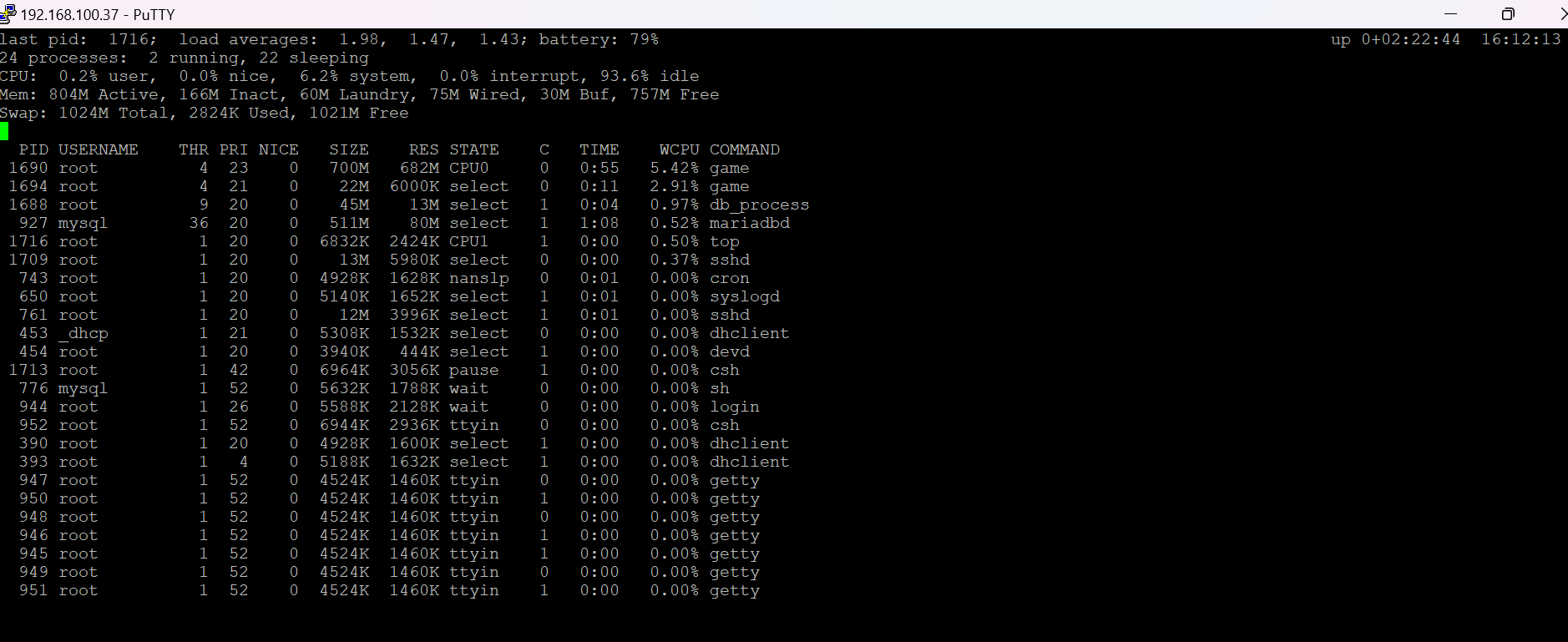This screenshot has height=642, width=1568.
Task: Click the PID column header
Action: pos(33,149)
